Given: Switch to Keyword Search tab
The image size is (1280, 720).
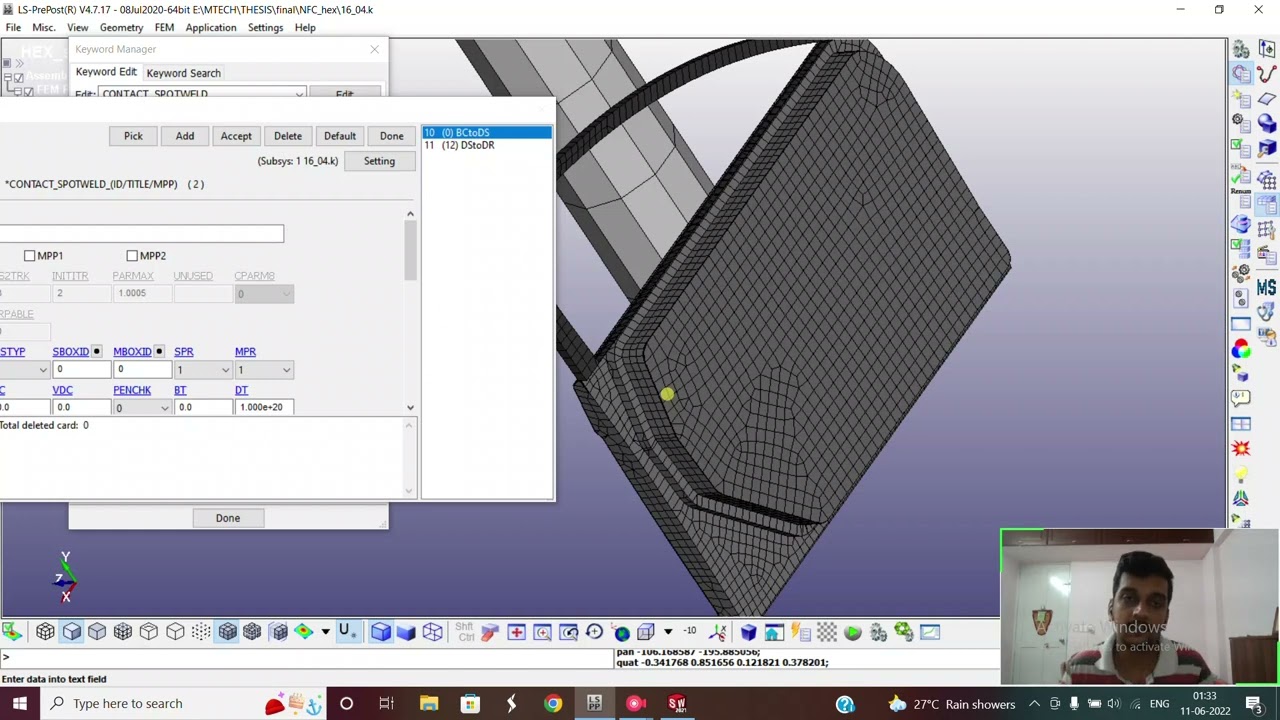Looking at the screenshot, I should click(183, 73).
